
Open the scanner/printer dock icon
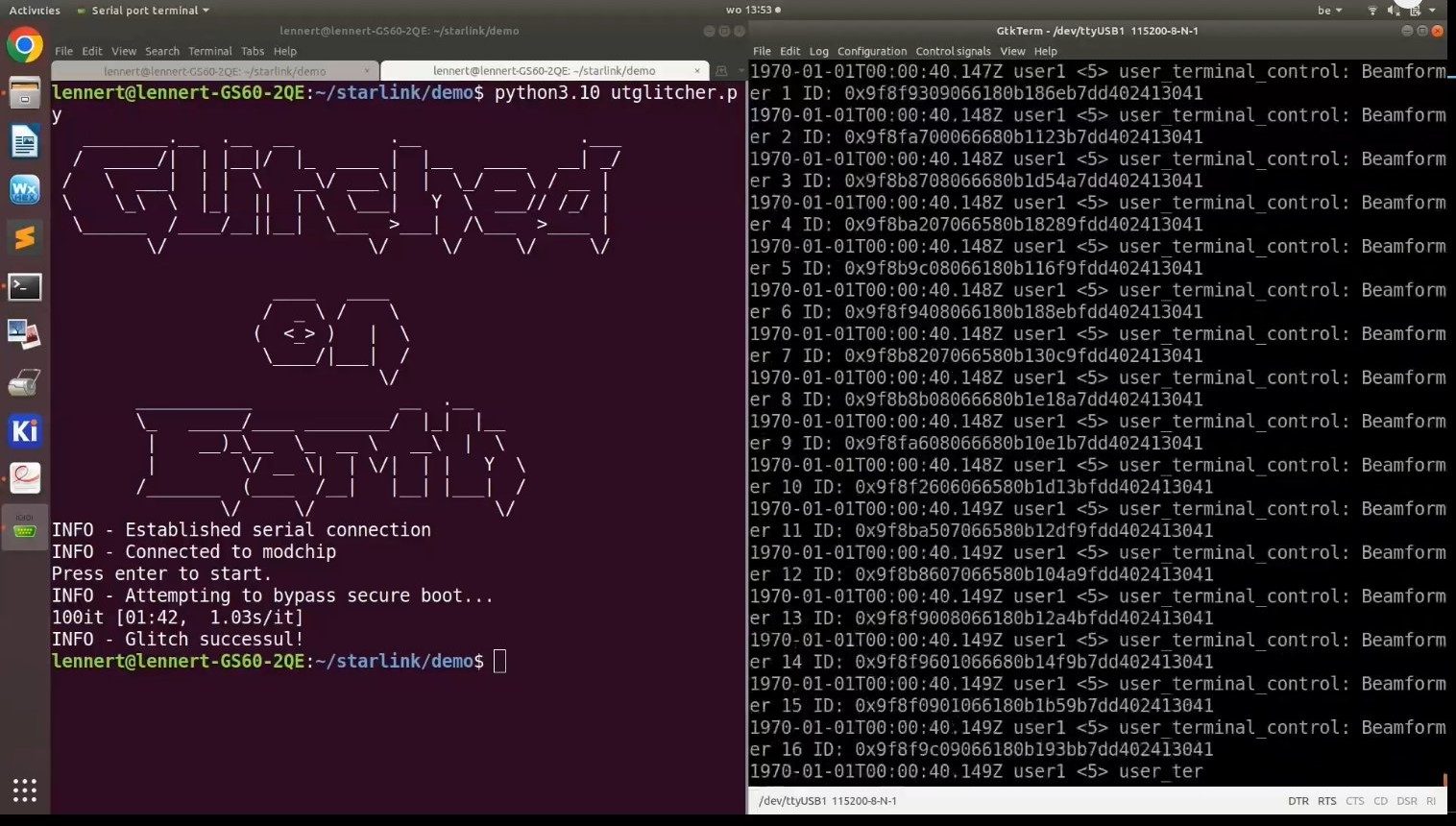point(25,383)
